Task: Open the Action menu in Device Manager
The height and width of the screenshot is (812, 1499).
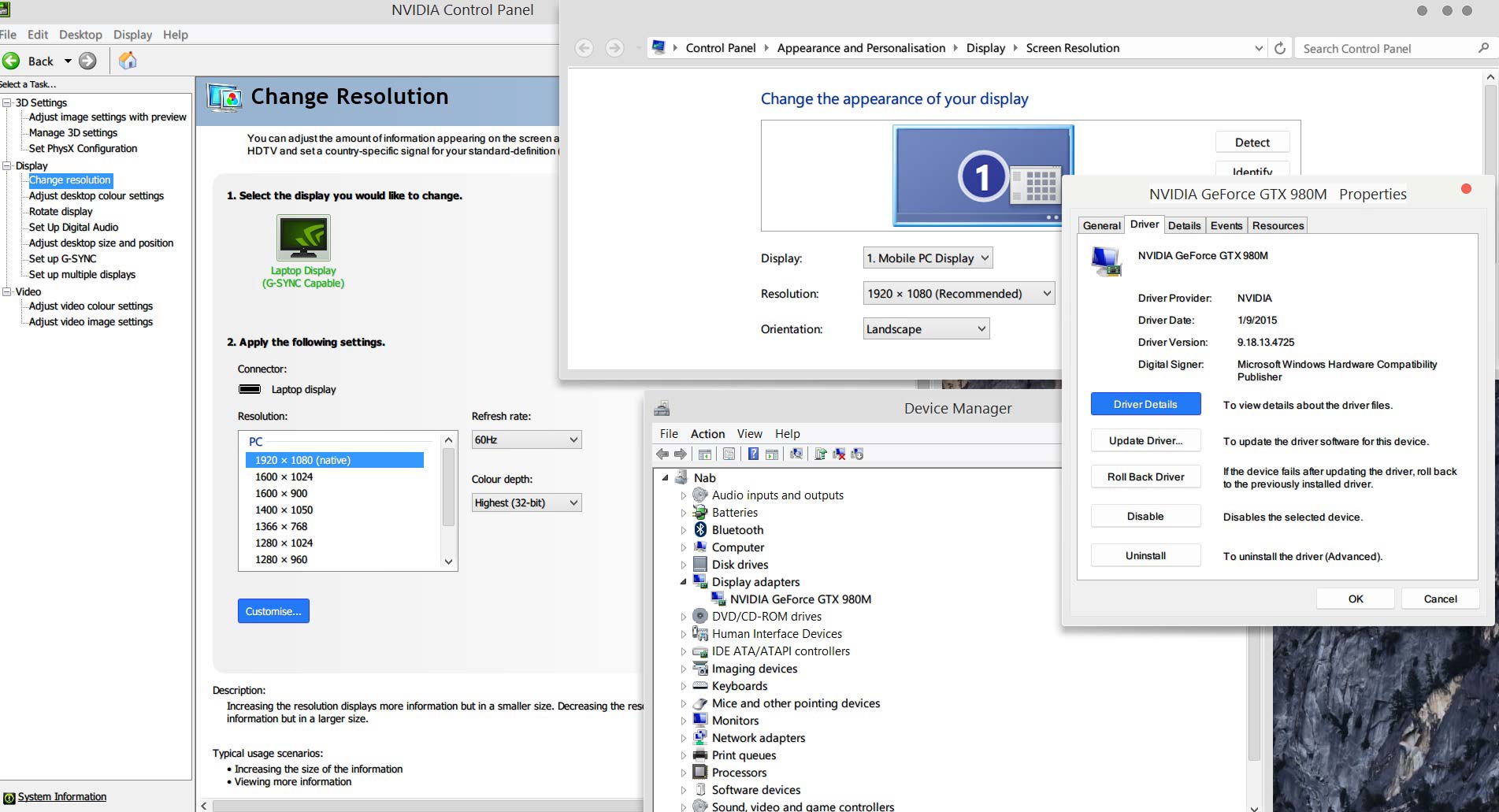Action: tap(707, 433)
